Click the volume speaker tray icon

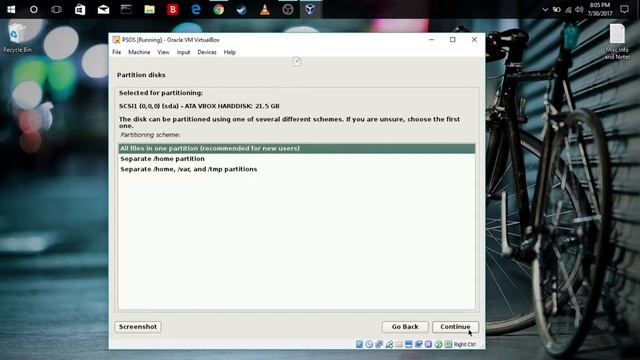tap(579, 9)
